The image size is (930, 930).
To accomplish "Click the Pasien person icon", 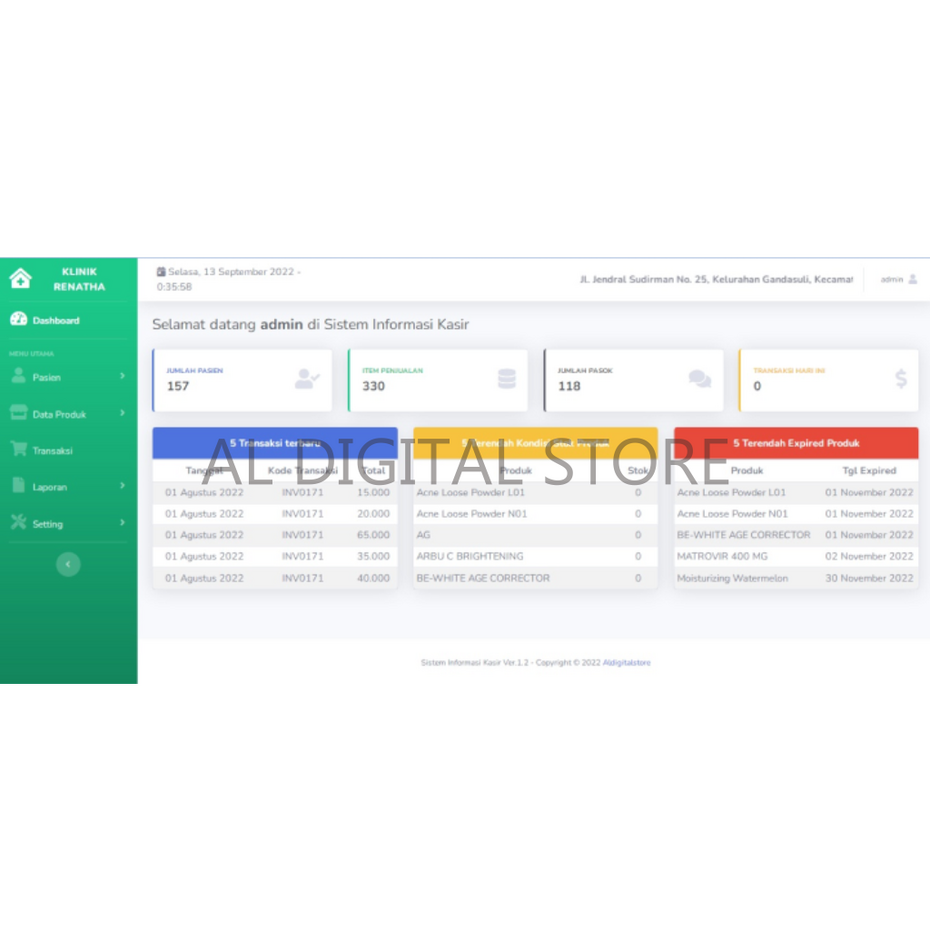I will click(18, 376).
